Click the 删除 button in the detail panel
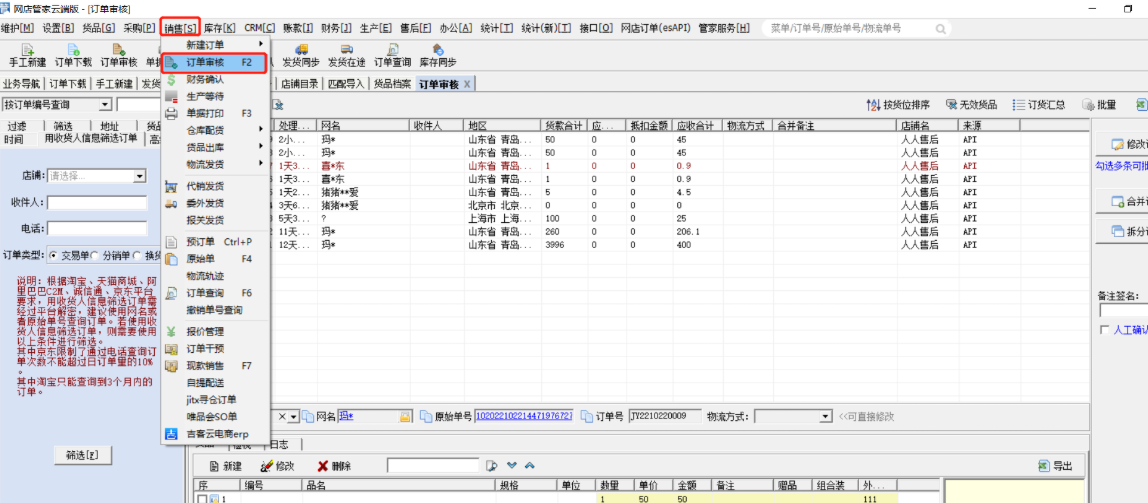This screenshot has height=503, width=1148. click(334, 466)
